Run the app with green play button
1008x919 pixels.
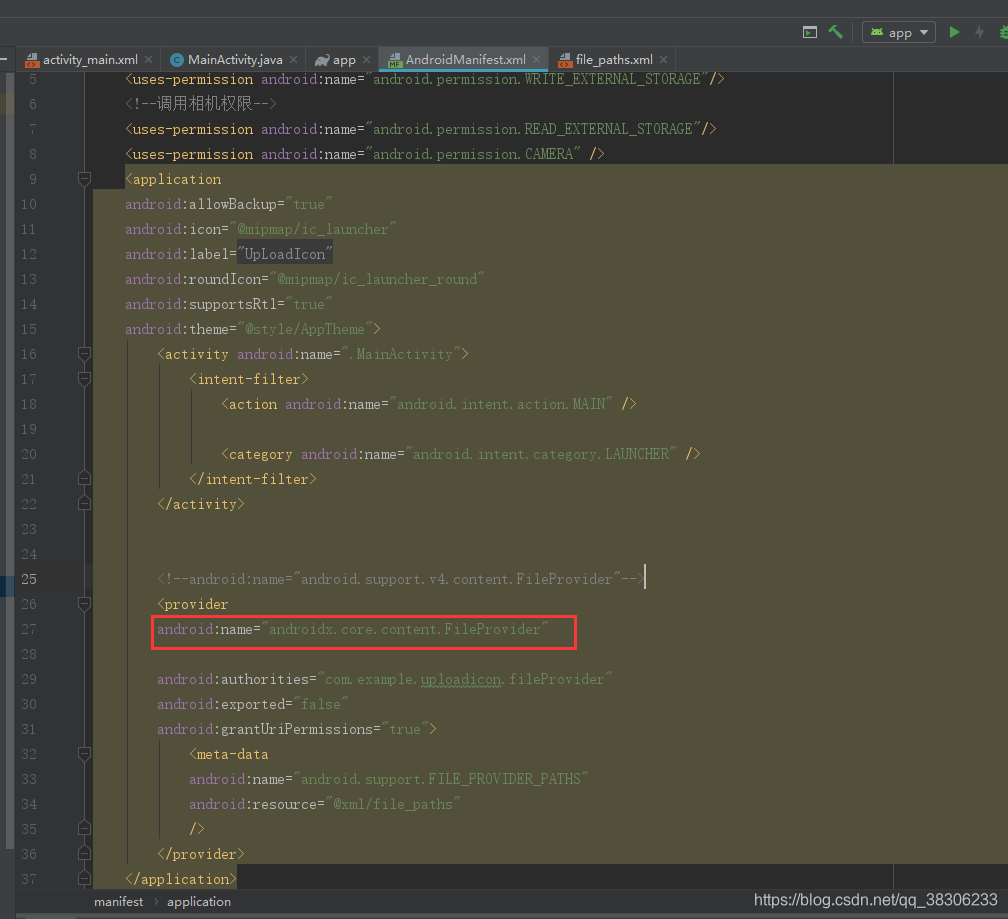tap(955, 32)
